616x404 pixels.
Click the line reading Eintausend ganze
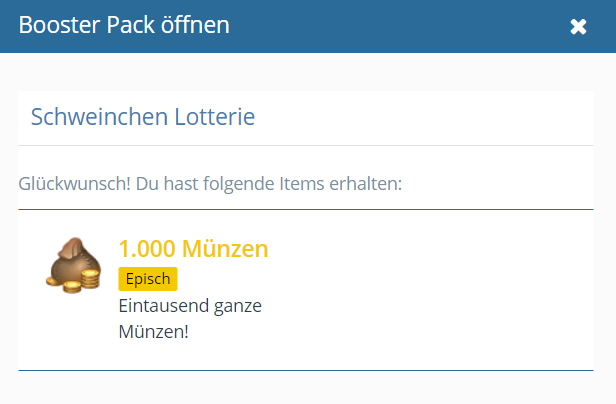pyautogui.click(x=190, y=306)
